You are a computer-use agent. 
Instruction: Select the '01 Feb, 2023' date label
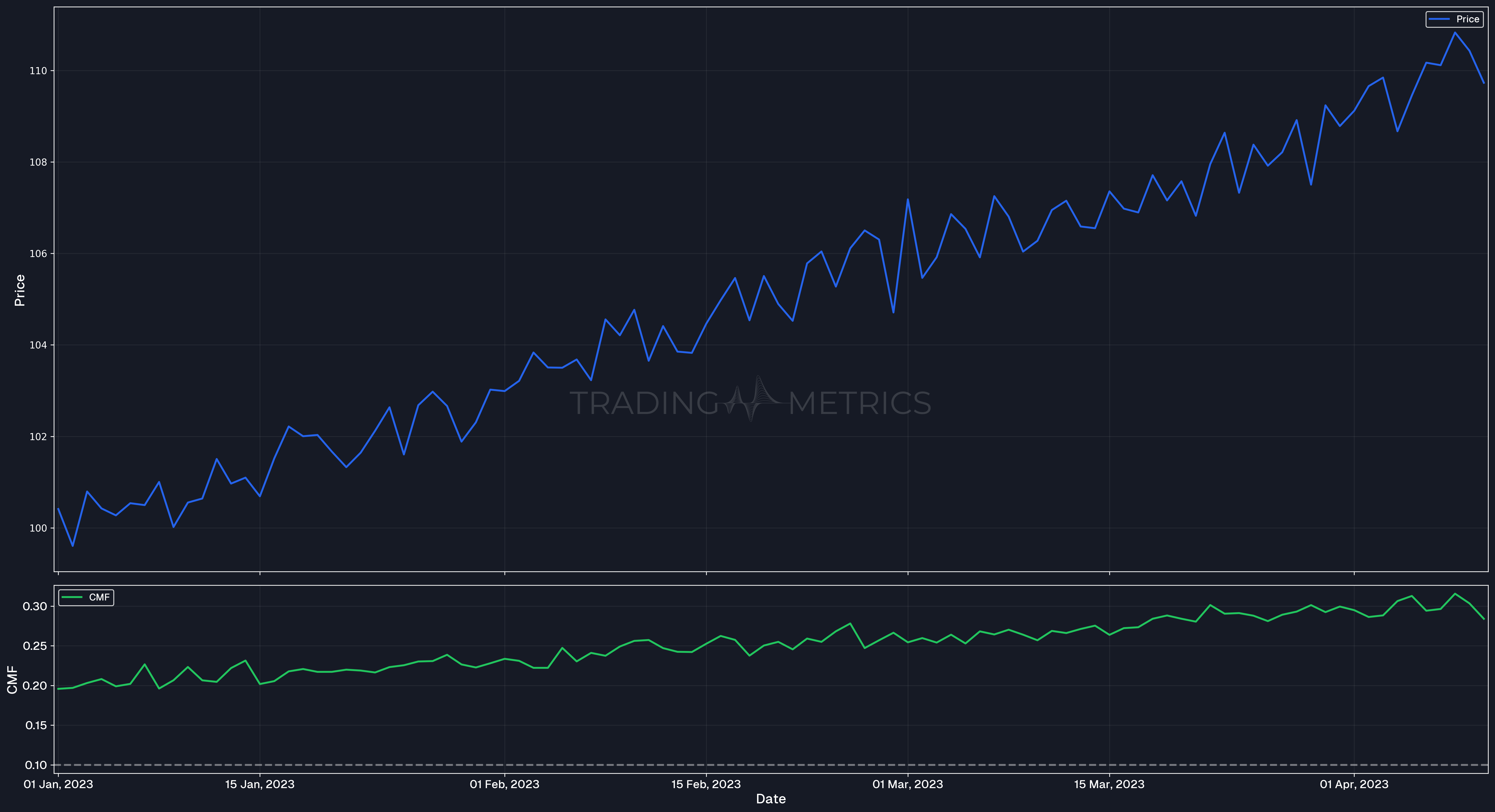(x=504, y=784)
